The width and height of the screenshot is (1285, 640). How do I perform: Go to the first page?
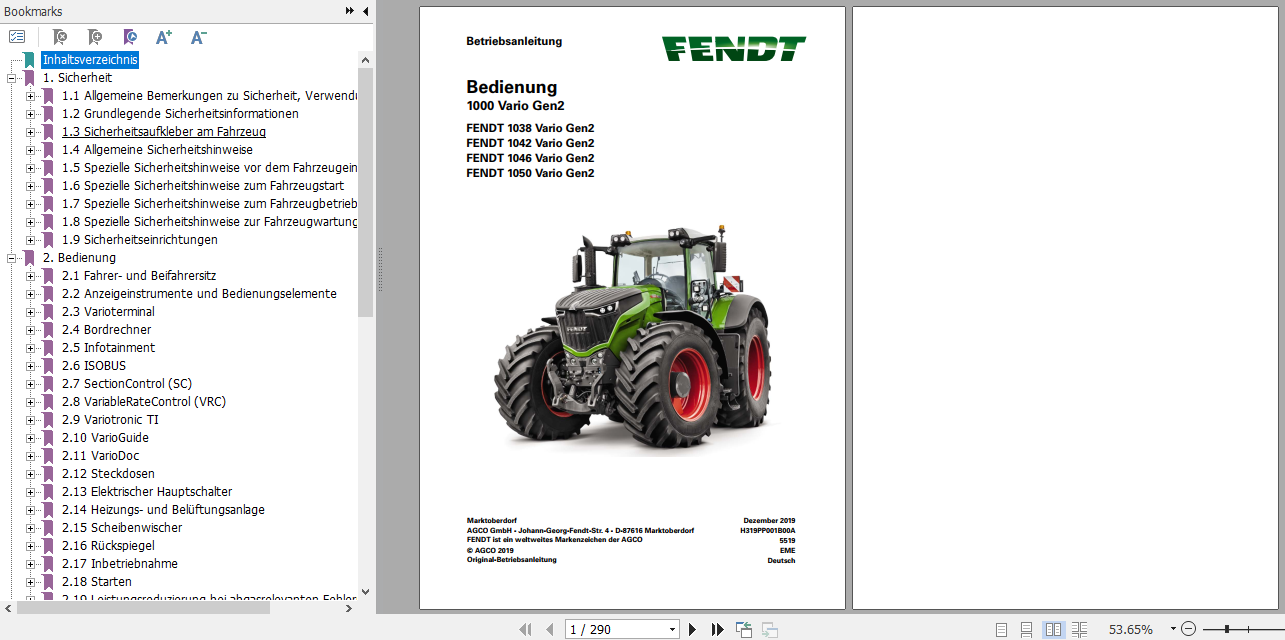[525, 629]
